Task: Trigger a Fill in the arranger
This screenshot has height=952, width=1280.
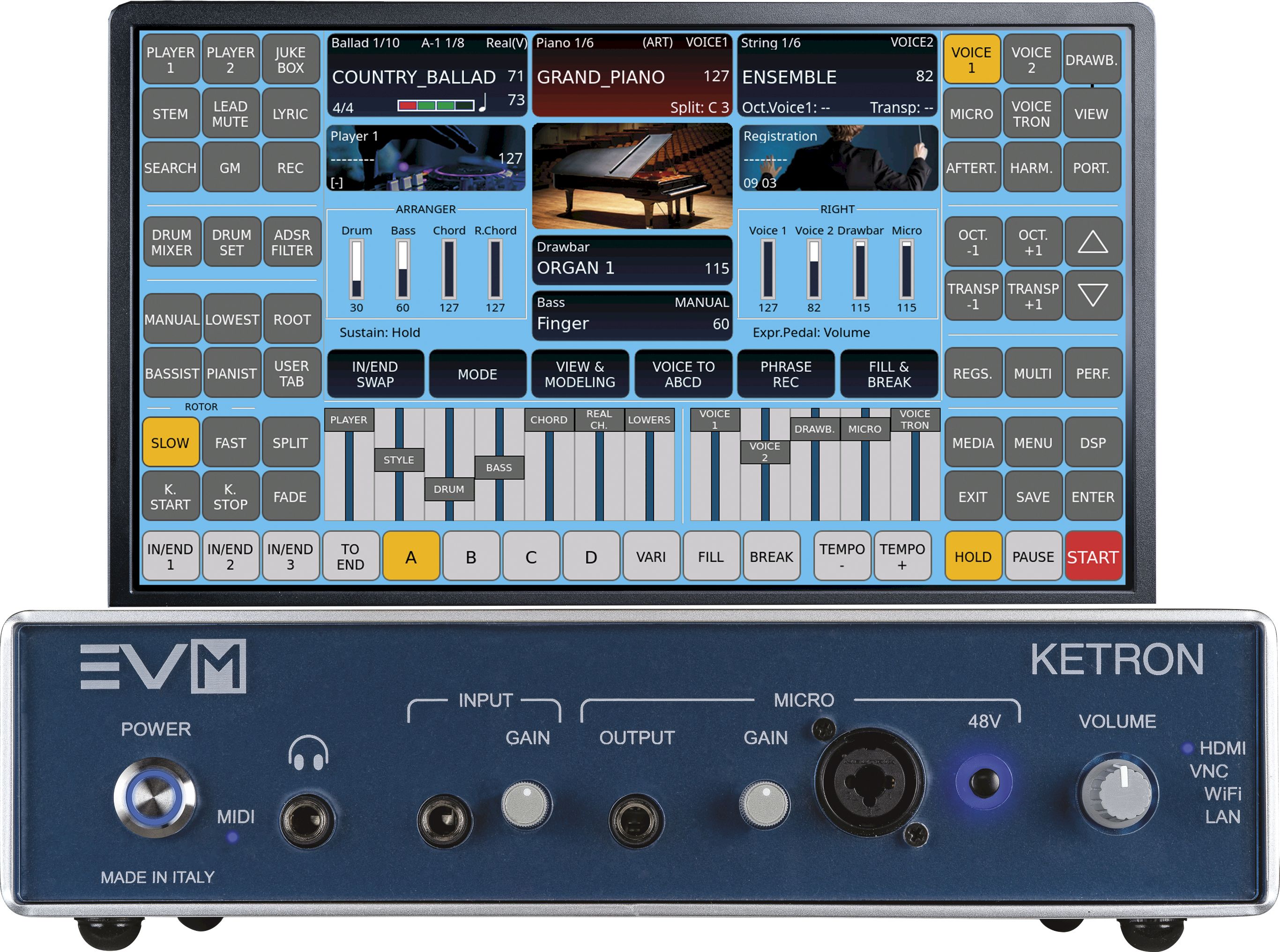Action: coord(712,556)
